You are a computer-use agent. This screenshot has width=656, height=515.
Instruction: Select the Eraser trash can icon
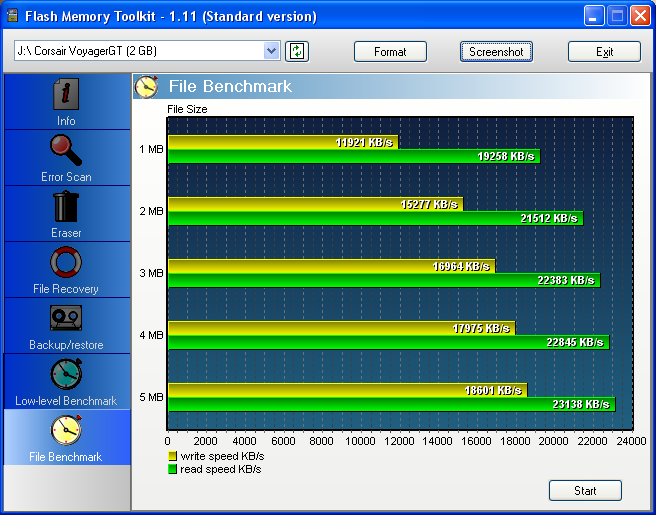point(66,206)
